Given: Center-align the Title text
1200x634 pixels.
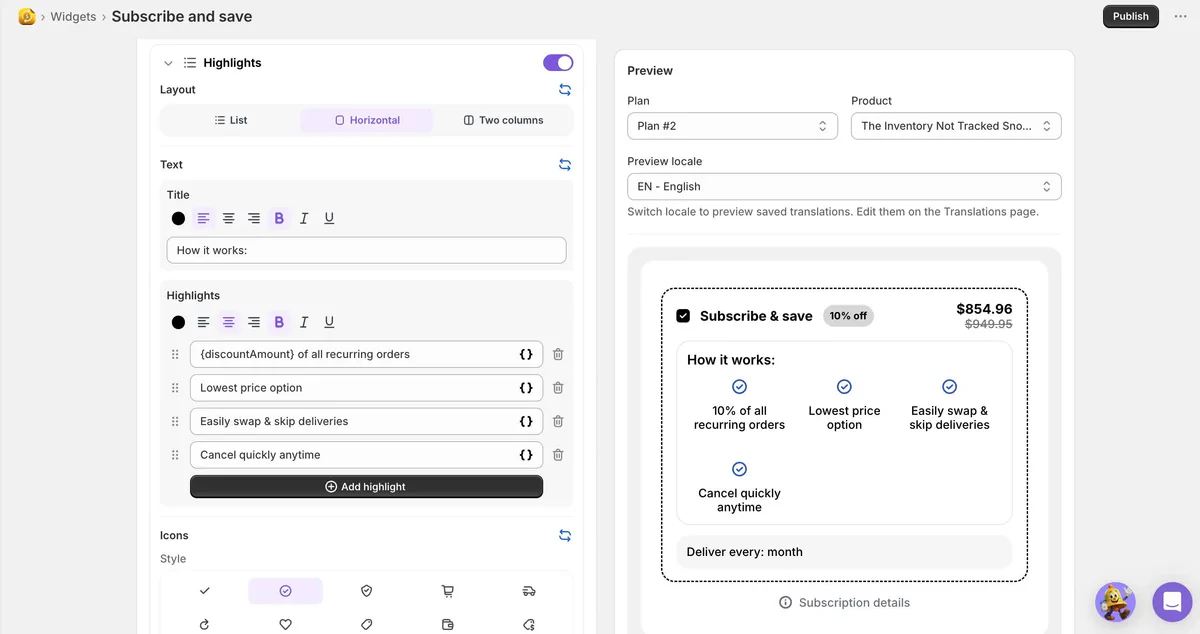Looking at the screenshot, I should coord(229,218).
